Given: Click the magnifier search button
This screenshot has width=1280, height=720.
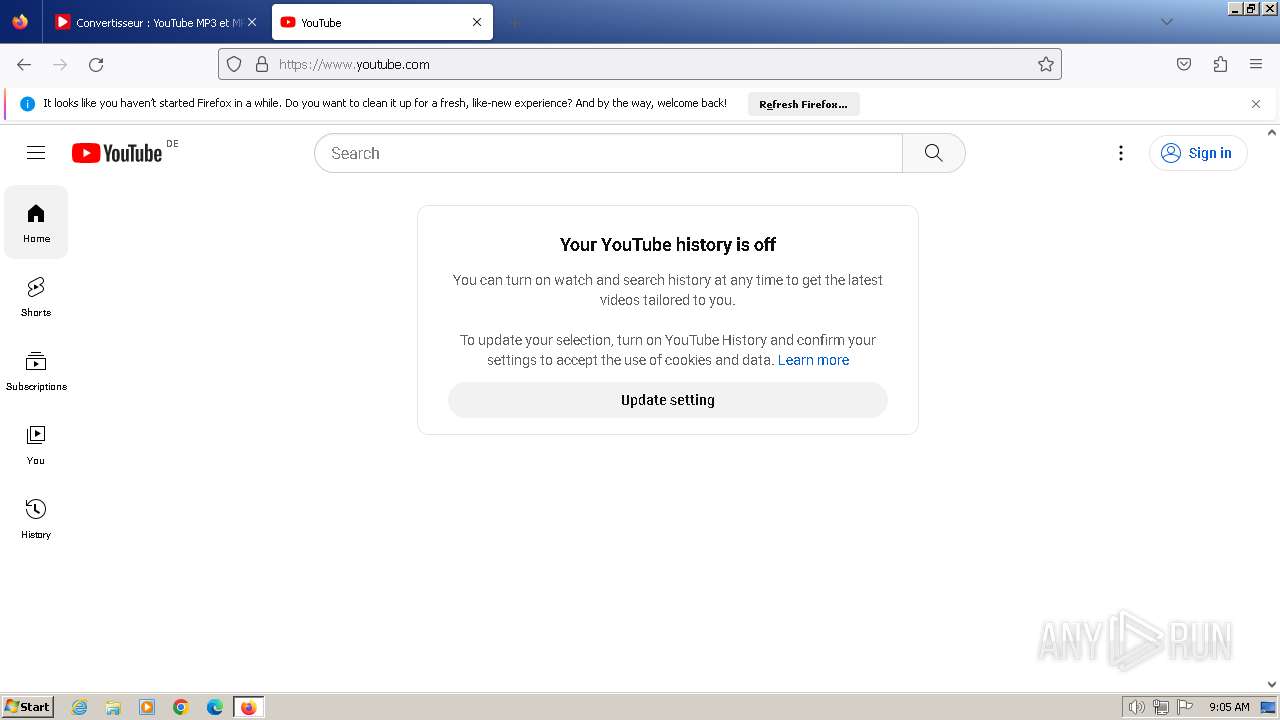Looking at the screenshot, I should [934, 153].
